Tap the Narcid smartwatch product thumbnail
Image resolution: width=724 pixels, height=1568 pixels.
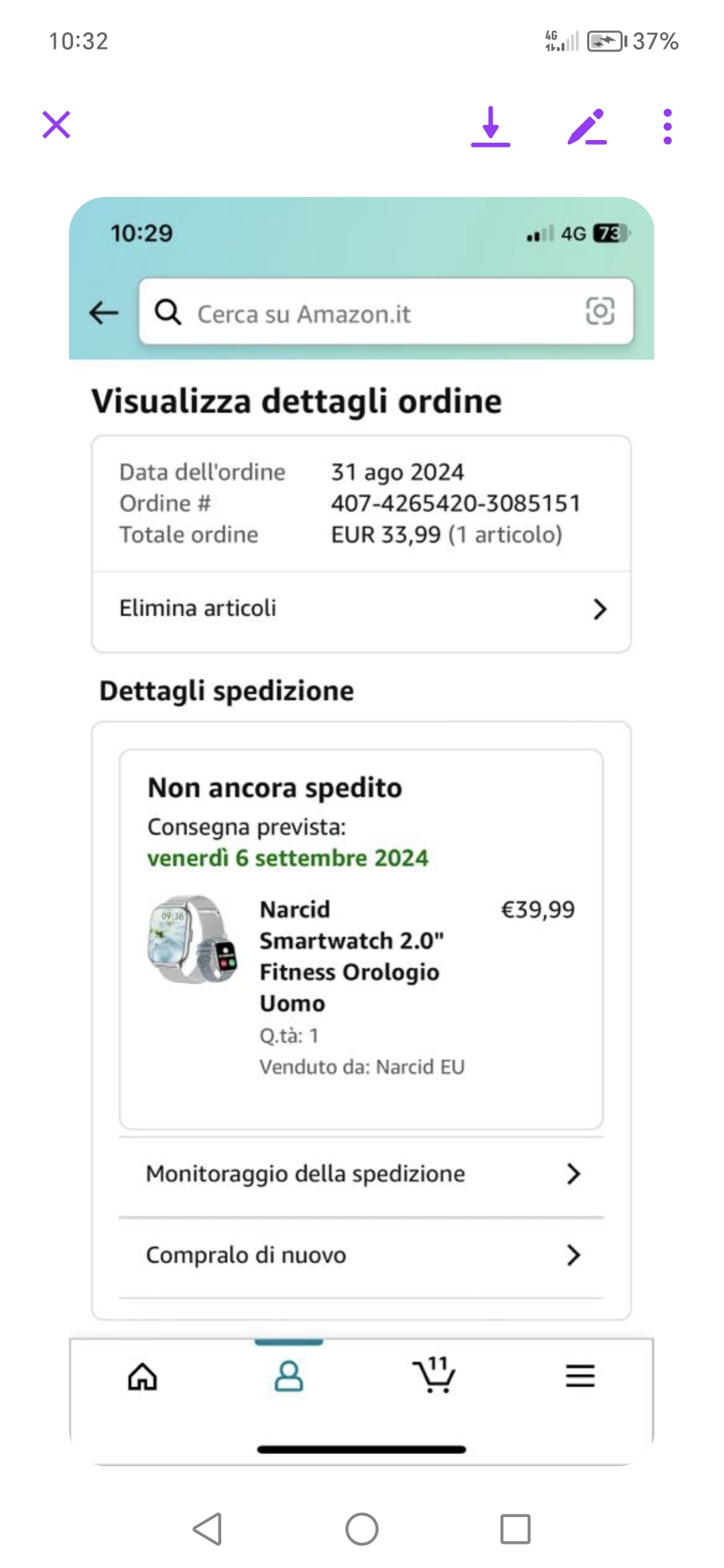coord(192,939)
